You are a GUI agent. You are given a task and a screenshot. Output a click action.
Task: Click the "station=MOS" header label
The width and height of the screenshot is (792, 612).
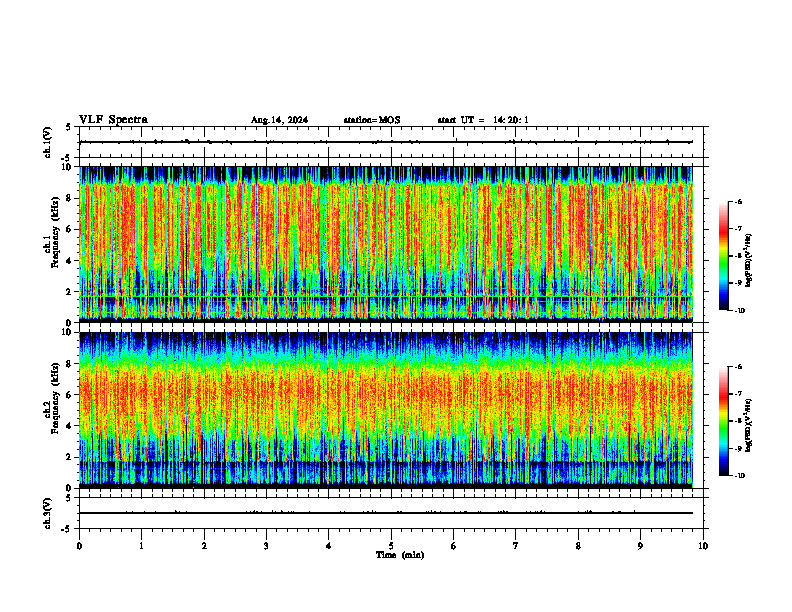(x=372, y=120)
